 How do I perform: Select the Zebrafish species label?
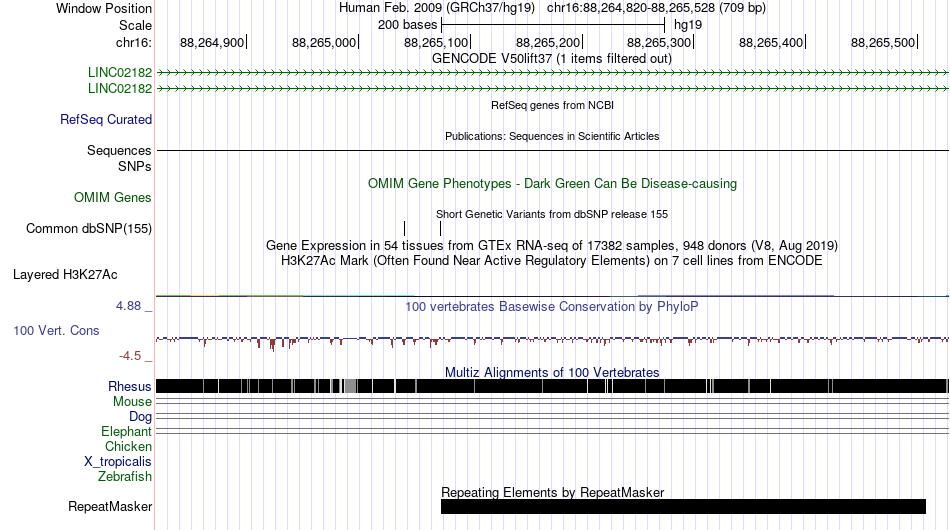click(x=125, y=477)
